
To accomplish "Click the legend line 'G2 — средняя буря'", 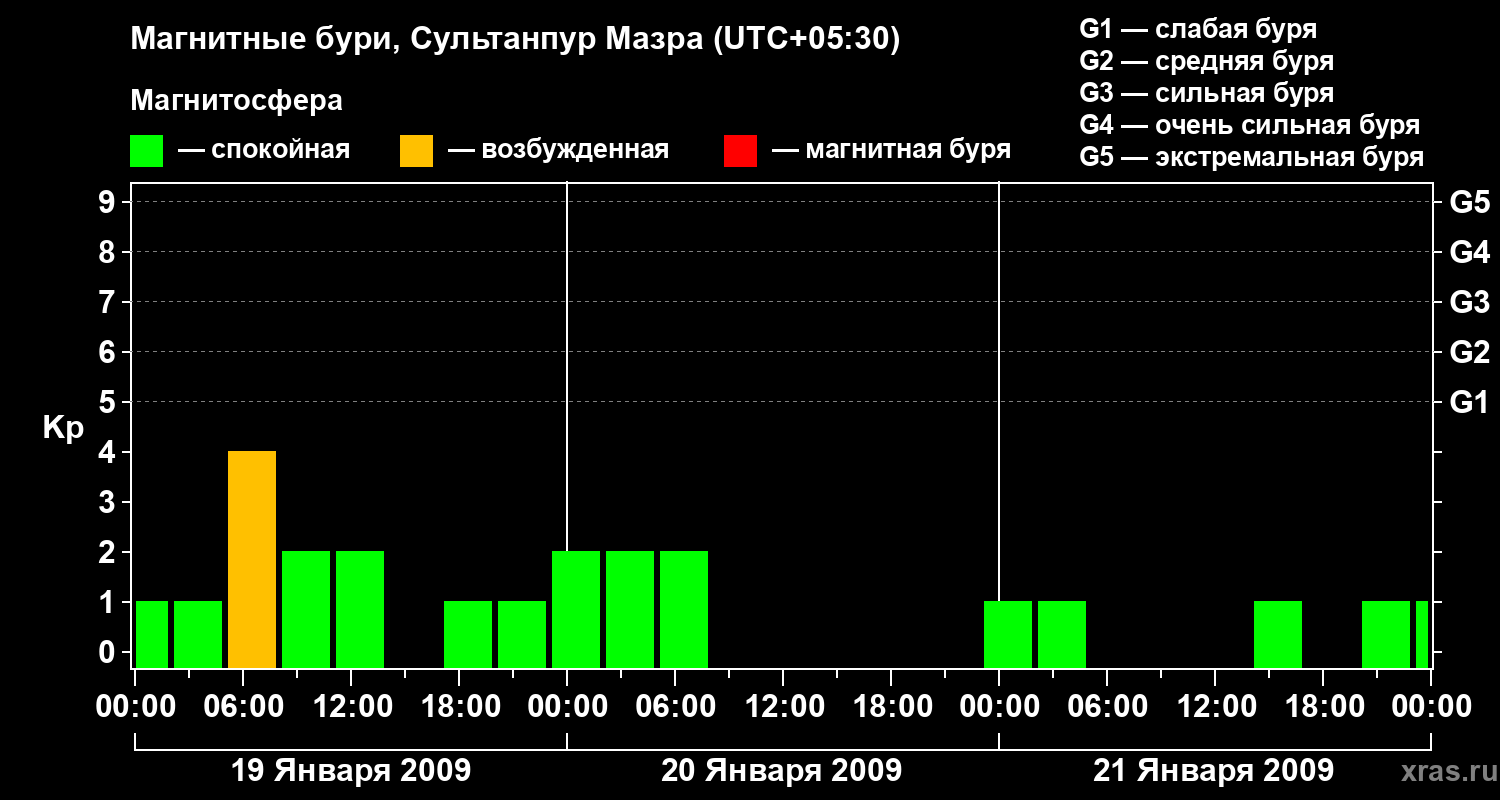I will click(x=1207, y=61).
